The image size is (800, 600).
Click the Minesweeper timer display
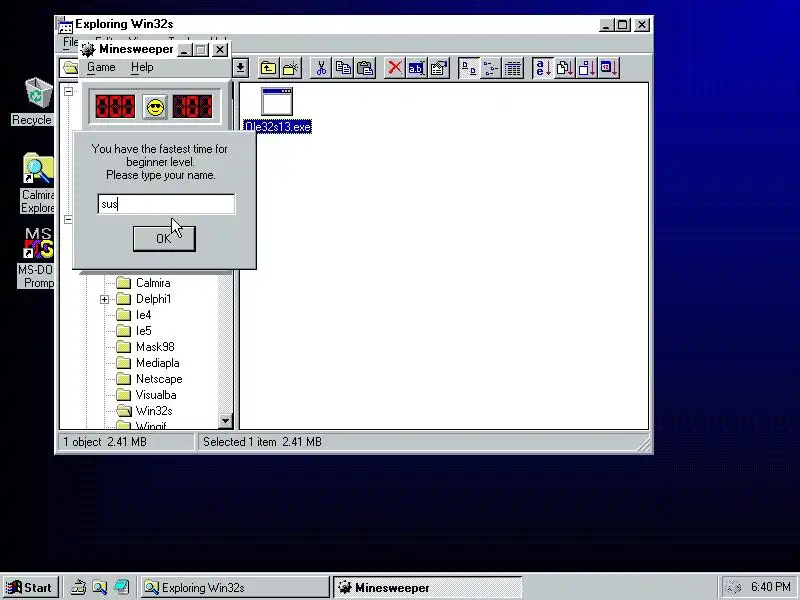click(192, 107)
